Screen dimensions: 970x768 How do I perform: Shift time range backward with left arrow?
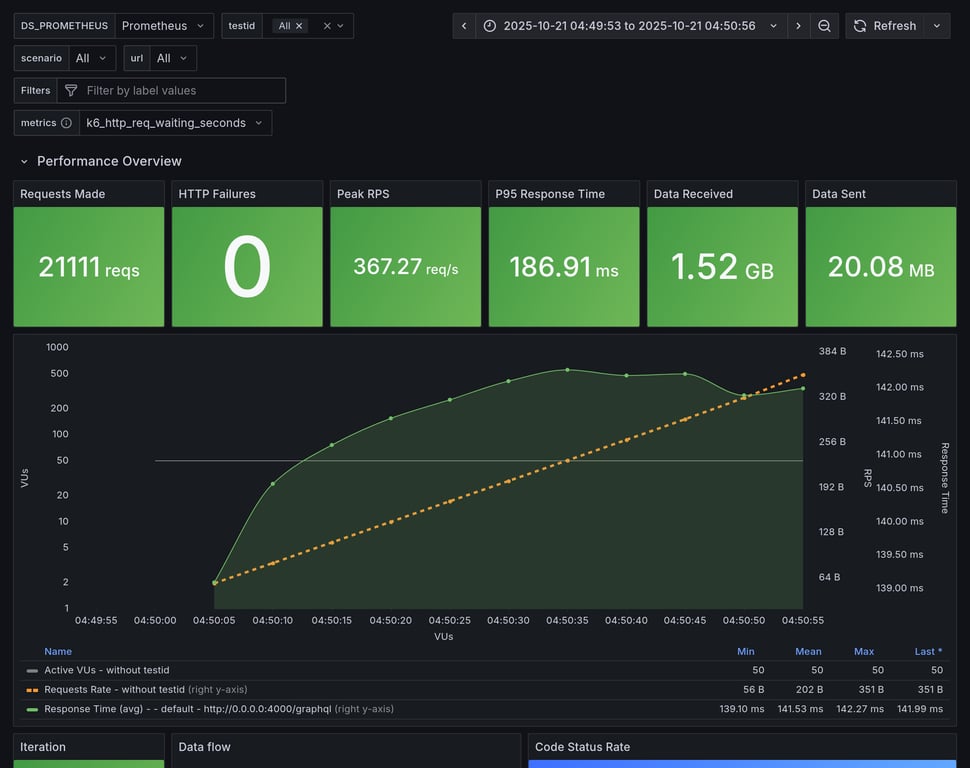tap(464, 26)
